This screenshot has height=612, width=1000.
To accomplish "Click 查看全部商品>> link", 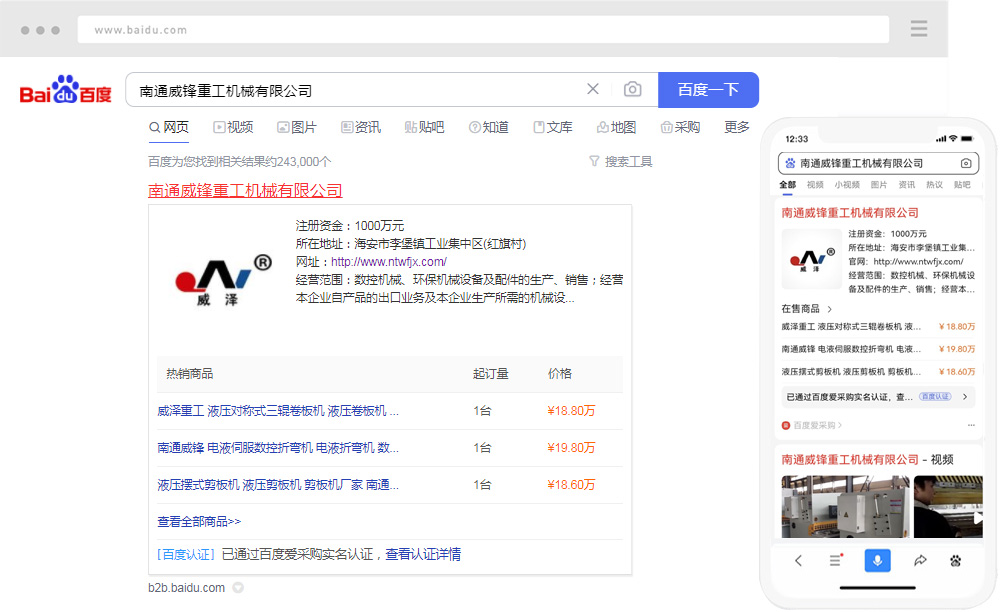I will [x=199, y=521].
